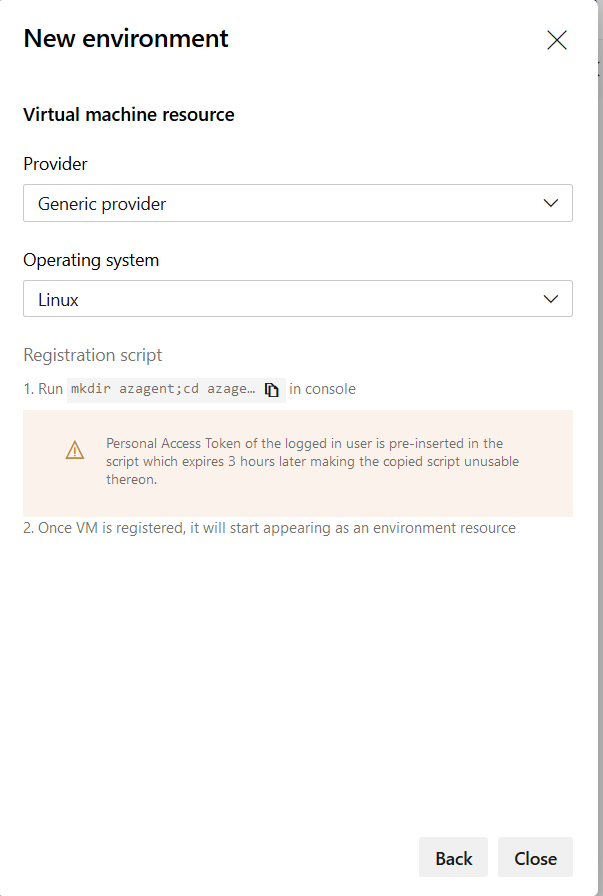This screenshot has width=603, height=896.
Task: Click the Personal Access Token warning message
Action: click(312, 461)
